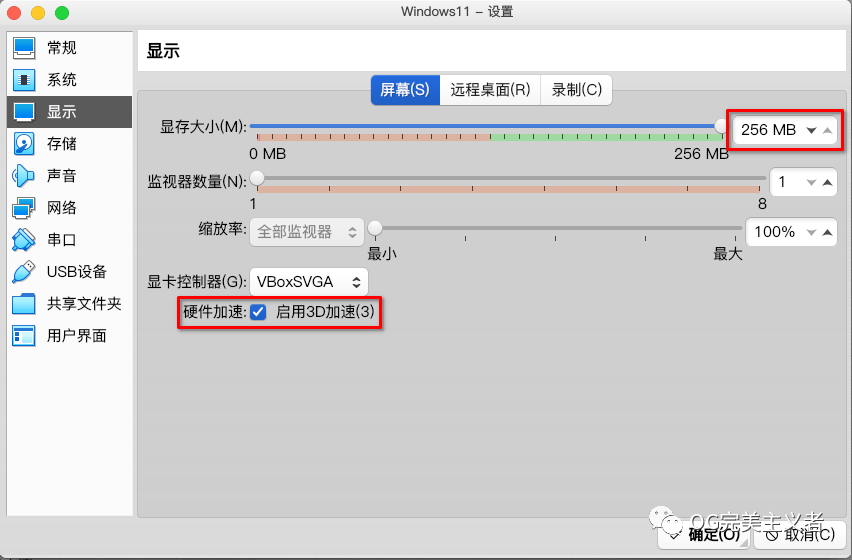Open the USB设备 plug icon
The width and height of the screenshot is (852, 560).
click(x=24, y=272)
